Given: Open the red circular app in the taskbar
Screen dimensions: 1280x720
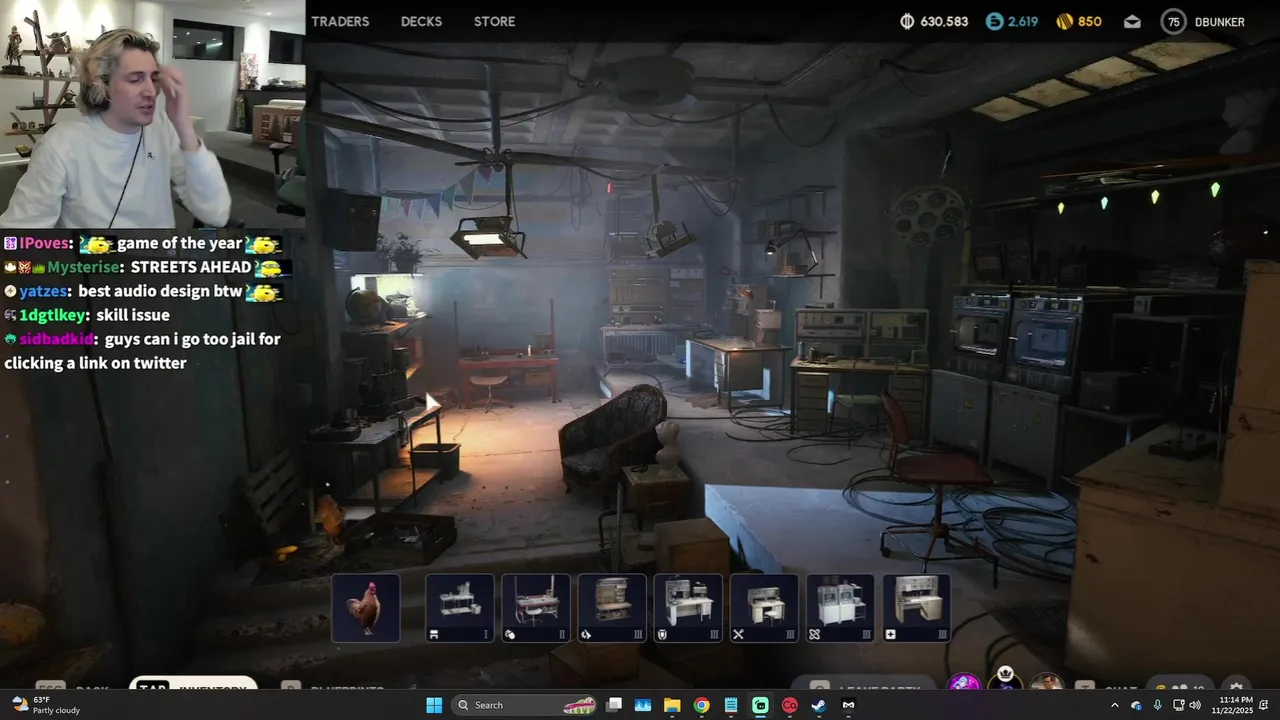Looking at the screenshot, I should [790, 705].
